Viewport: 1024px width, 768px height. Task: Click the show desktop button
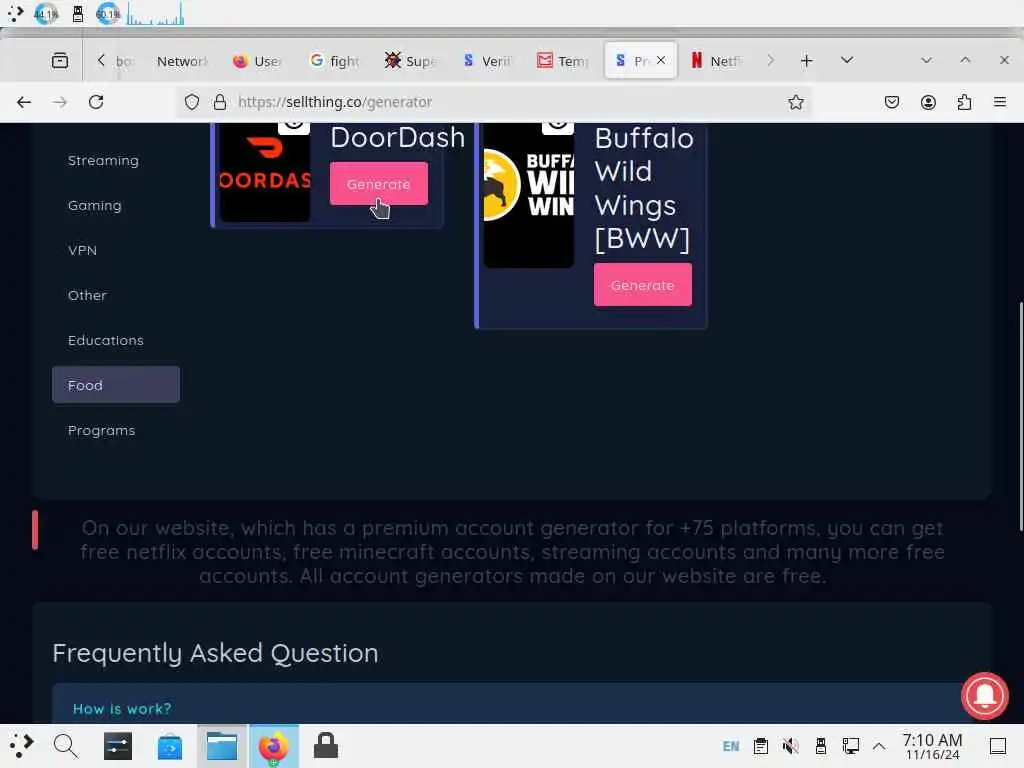997,746
